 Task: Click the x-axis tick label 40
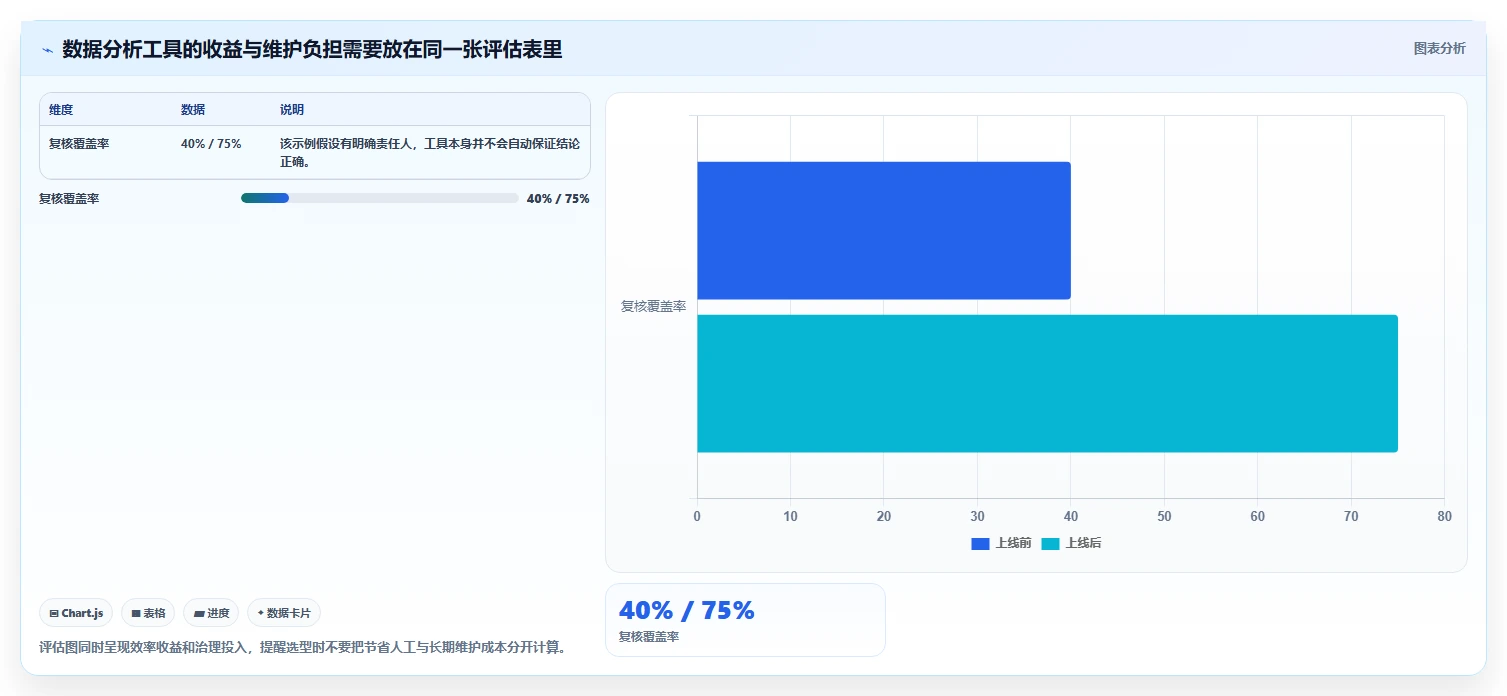click(x=1071, y=517)
